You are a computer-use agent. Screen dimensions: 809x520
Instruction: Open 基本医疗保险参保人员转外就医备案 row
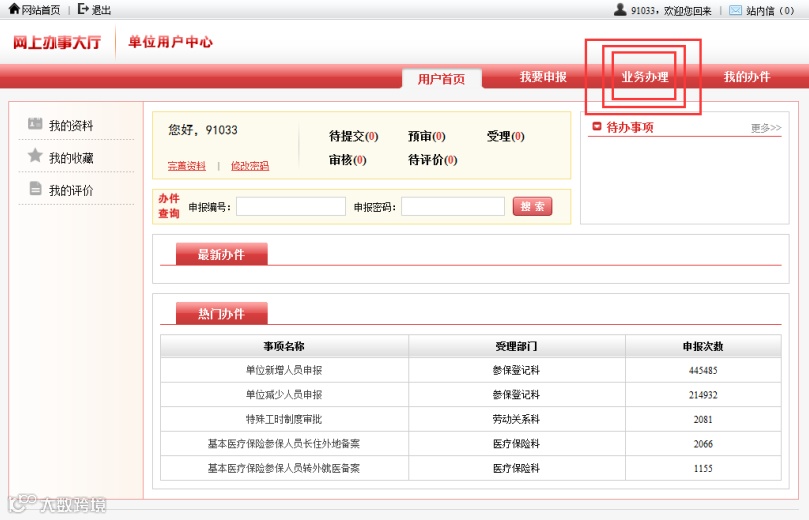coord(284,468)
